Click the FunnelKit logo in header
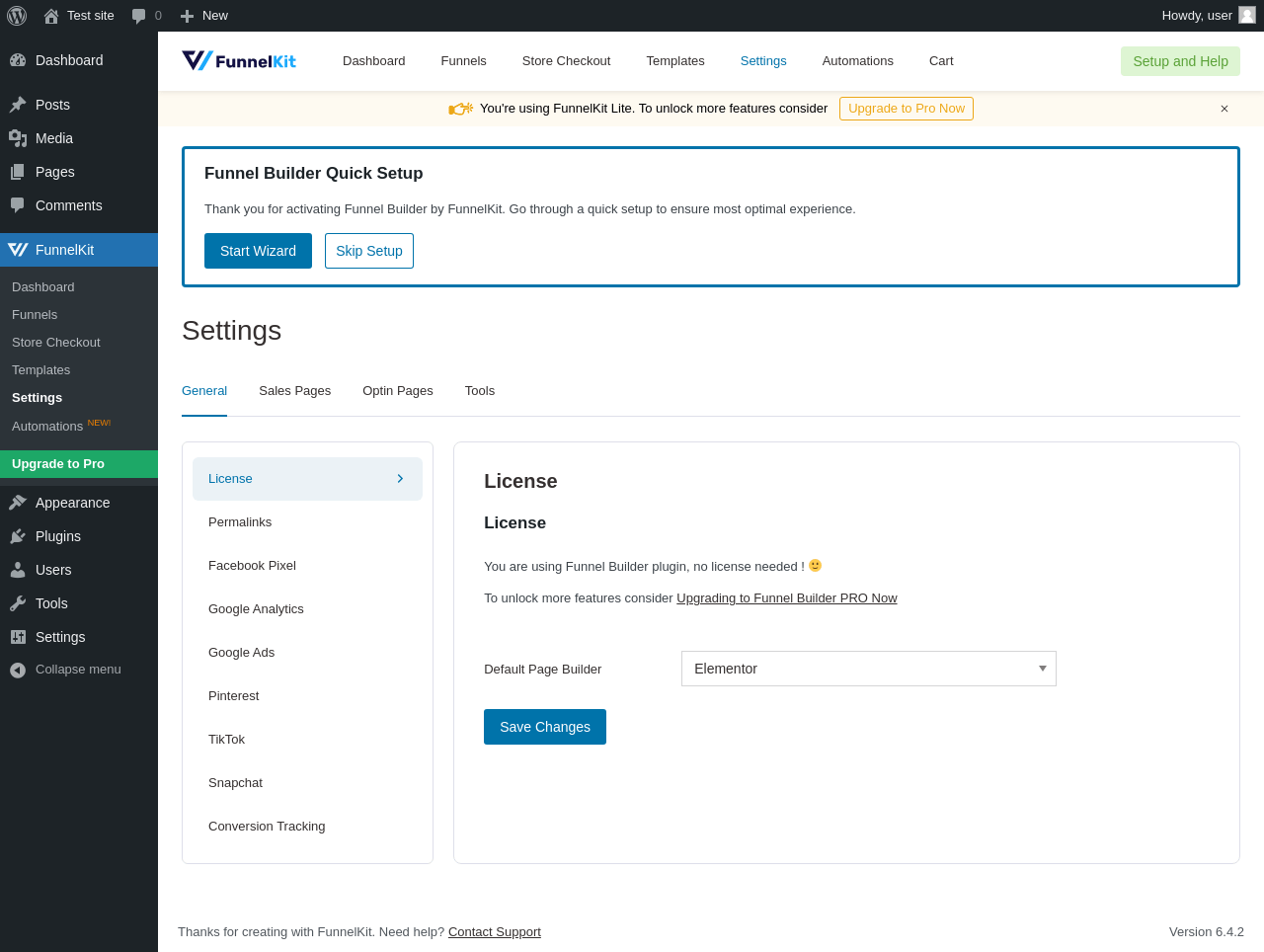Screen dimensions: 1264x952 pos(239,60)
